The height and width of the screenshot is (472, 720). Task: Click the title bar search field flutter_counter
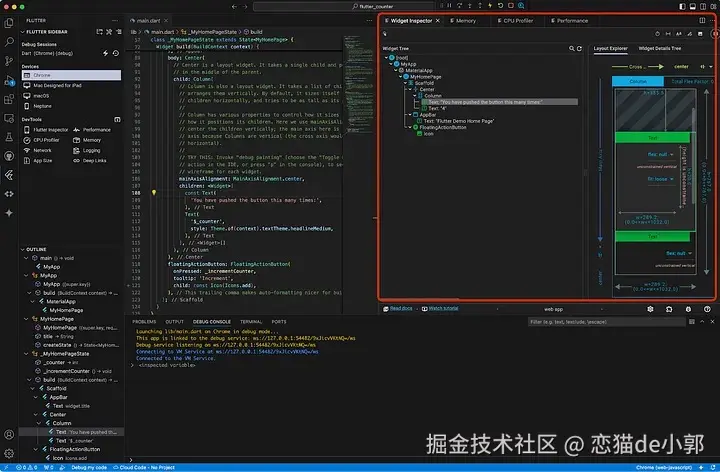pos(343,6)
